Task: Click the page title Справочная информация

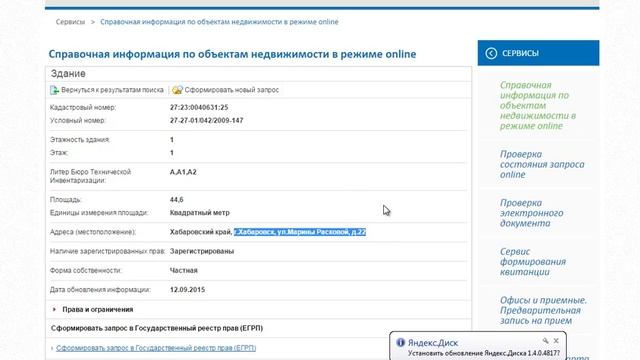Action: (x=232, y=54)
